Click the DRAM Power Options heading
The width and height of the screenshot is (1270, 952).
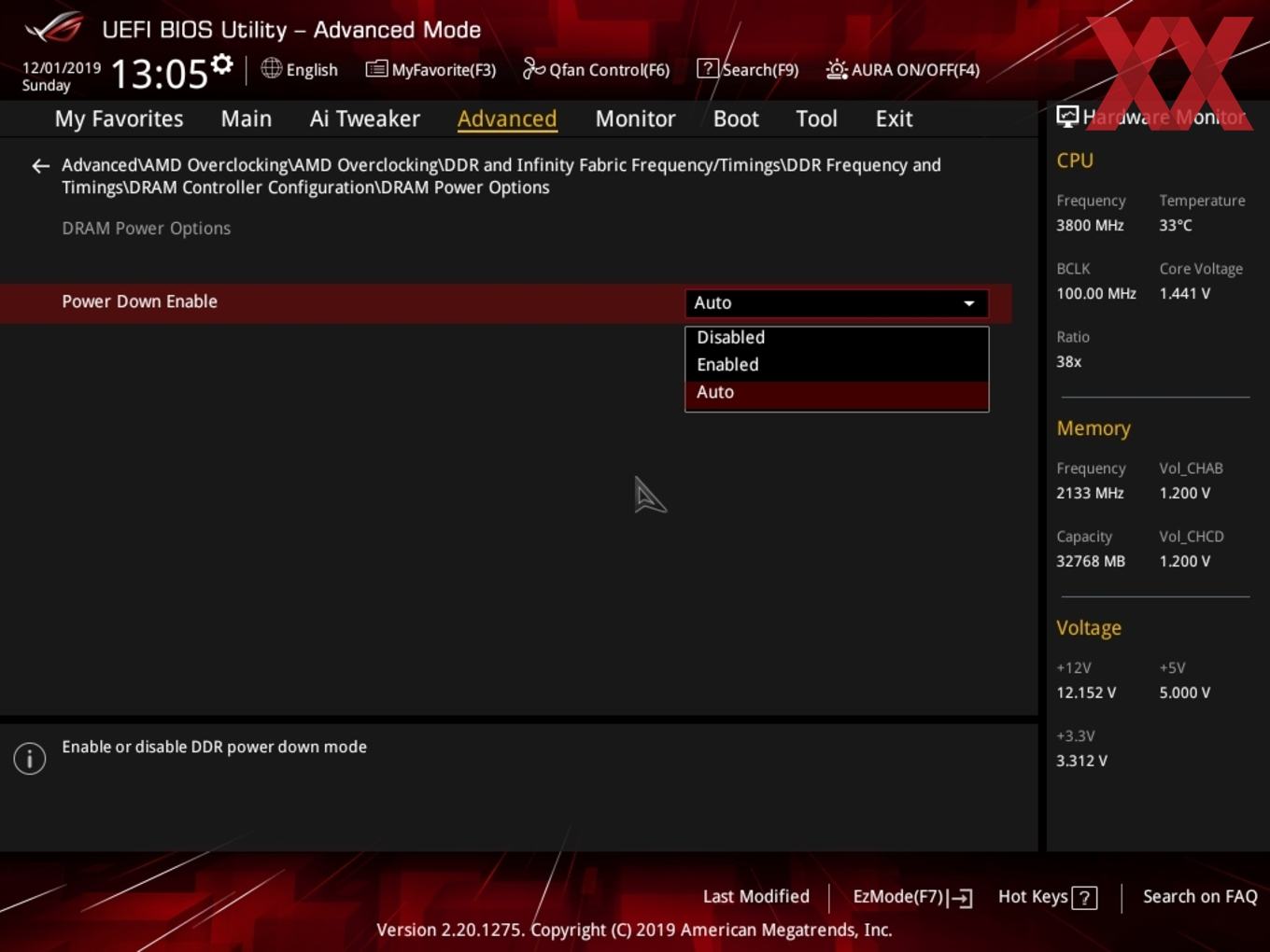146,229
